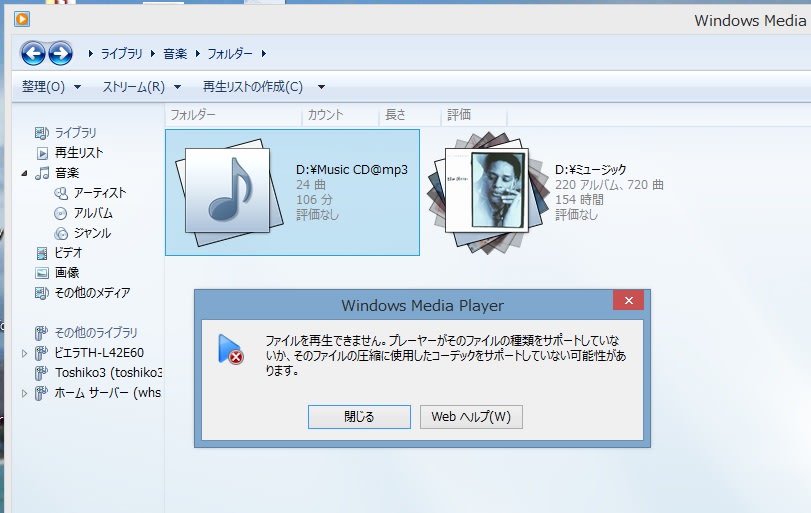Sort by the カウント column header
Image resolution: width=811 pixels, height=513 pixels.
[x=340, y=115]
